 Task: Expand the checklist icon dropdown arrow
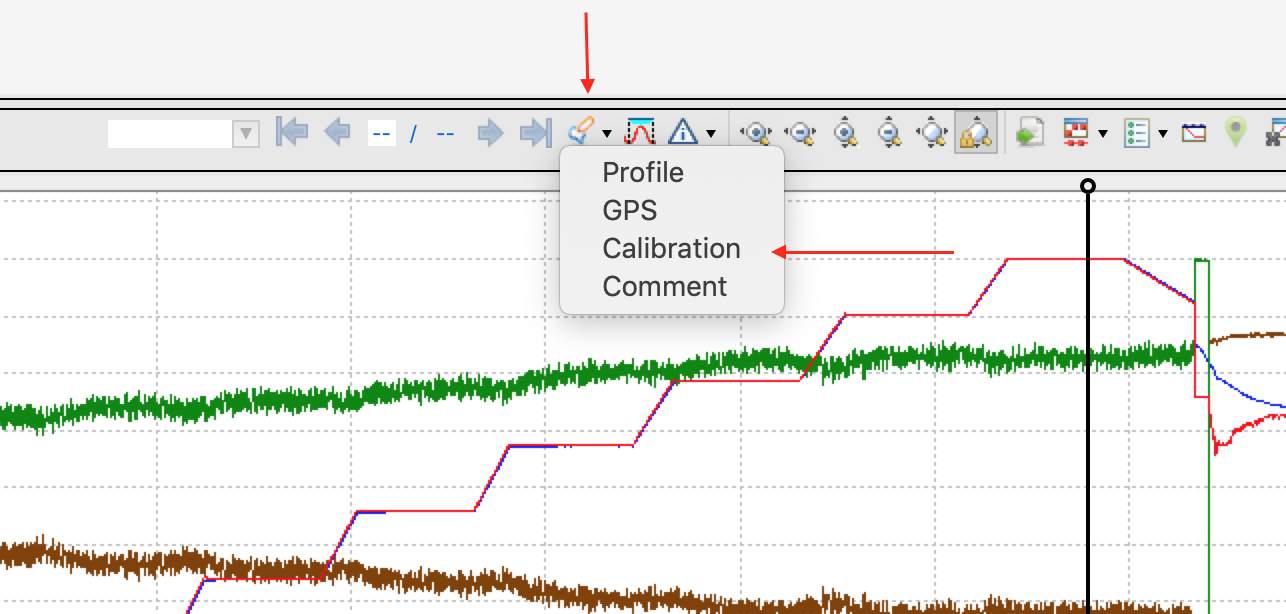1162,133
